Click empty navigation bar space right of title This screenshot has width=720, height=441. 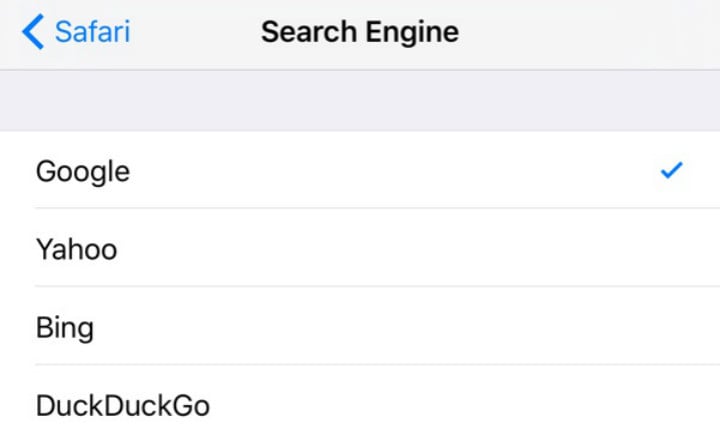click(x=600, y=32)
